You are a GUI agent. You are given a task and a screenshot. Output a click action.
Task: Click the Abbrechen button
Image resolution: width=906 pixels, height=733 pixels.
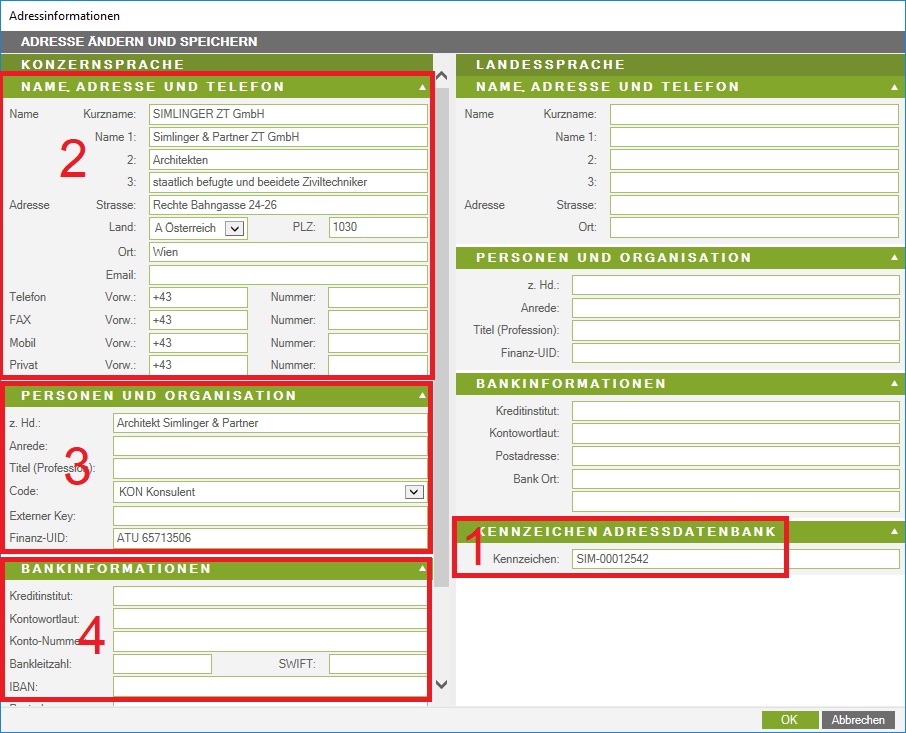click(858, 720)
